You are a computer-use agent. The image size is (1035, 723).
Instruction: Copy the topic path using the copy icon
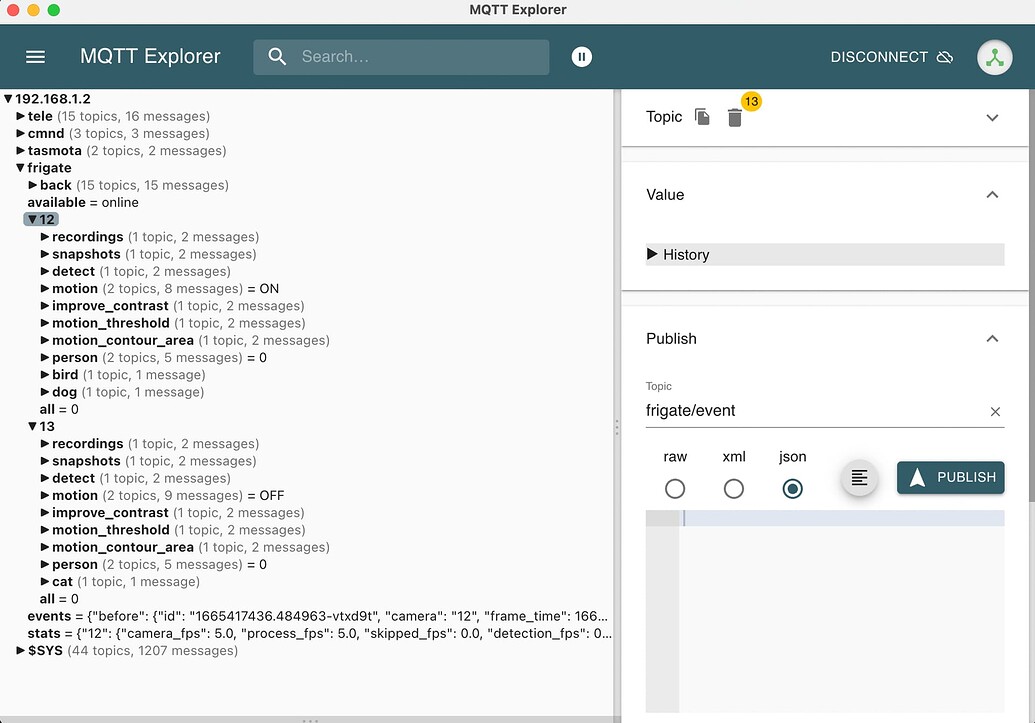(701, 117)
